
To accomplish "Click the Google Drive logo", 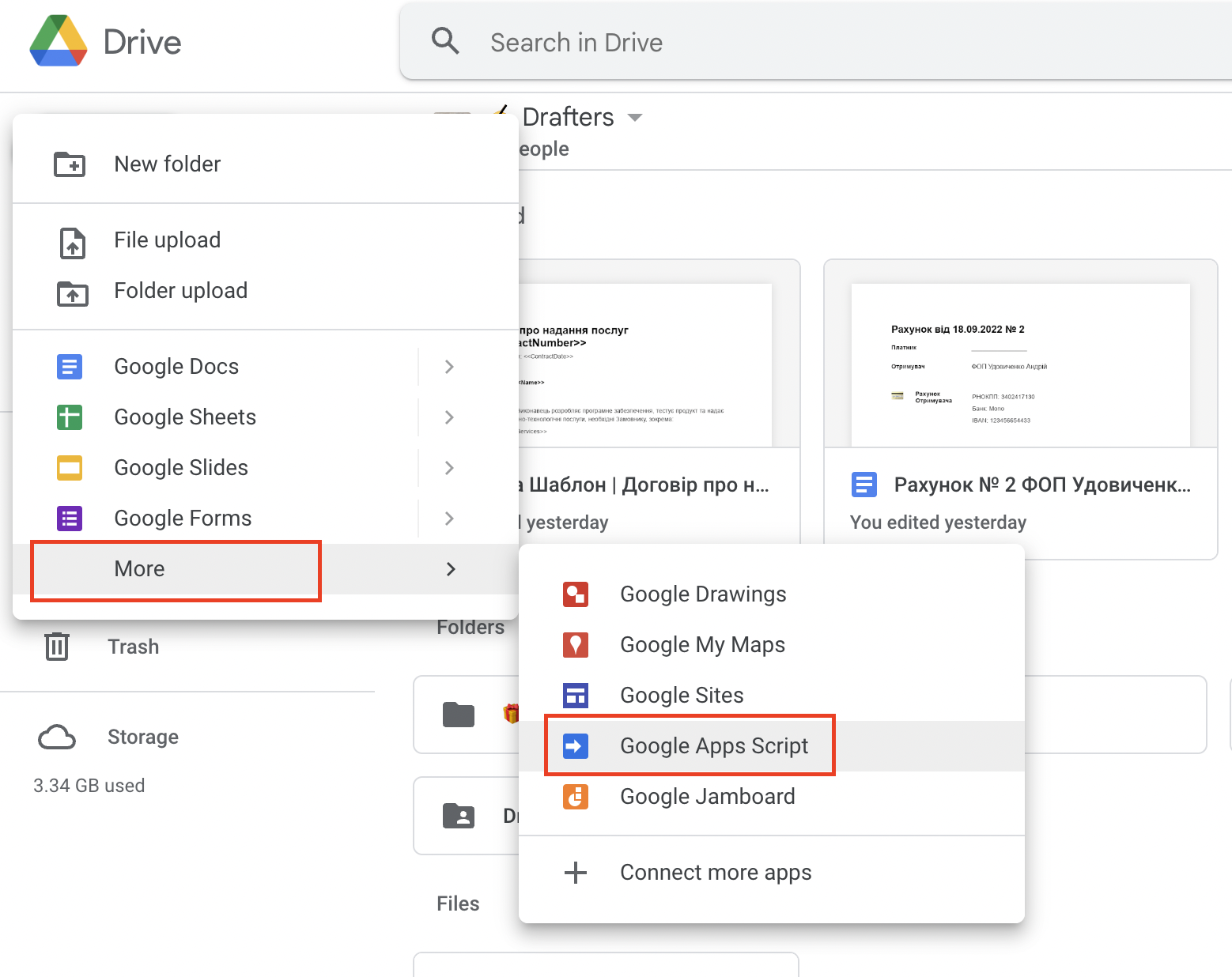I will click(59, 41).
